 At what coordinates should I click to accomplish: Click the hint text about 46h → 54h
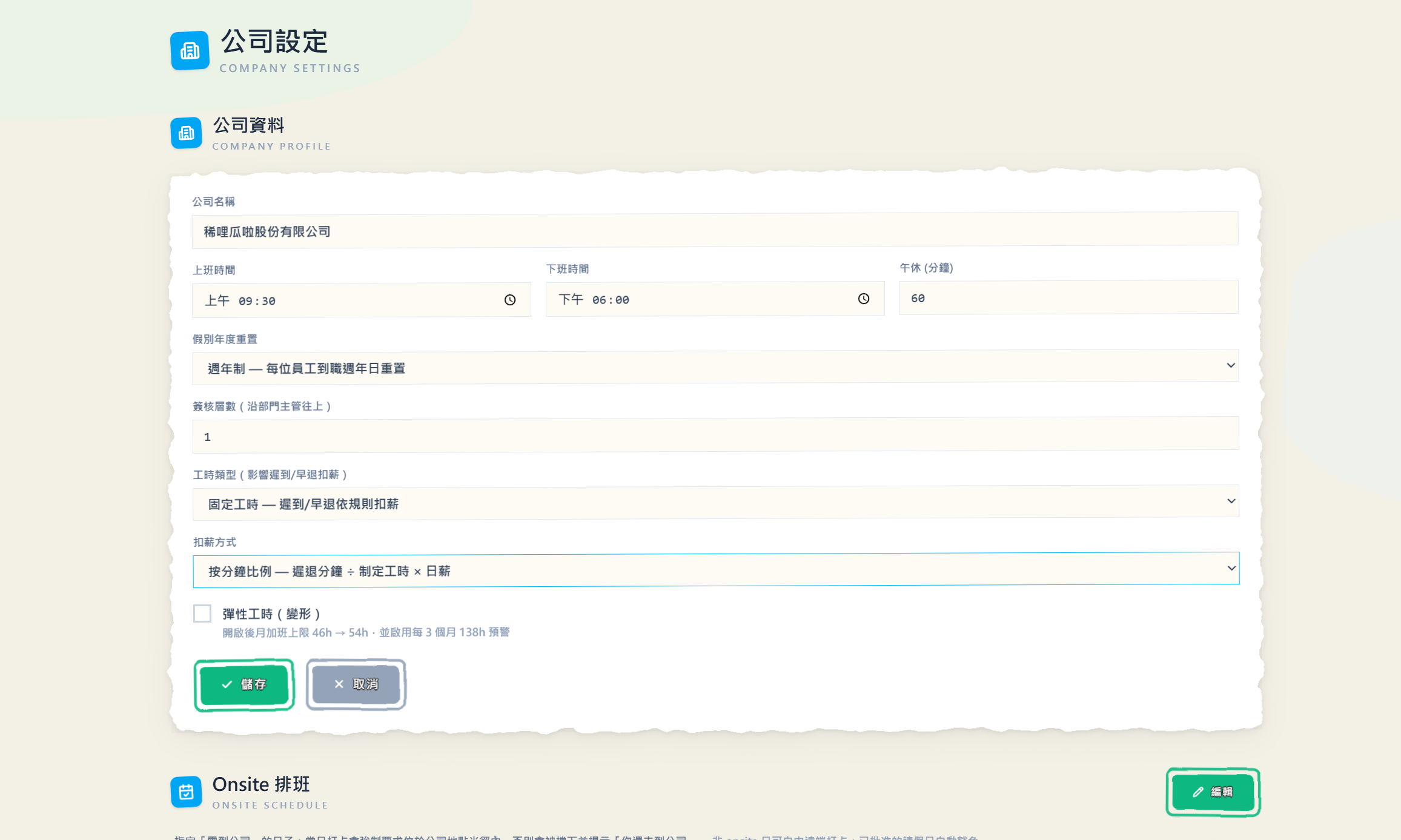366,632
